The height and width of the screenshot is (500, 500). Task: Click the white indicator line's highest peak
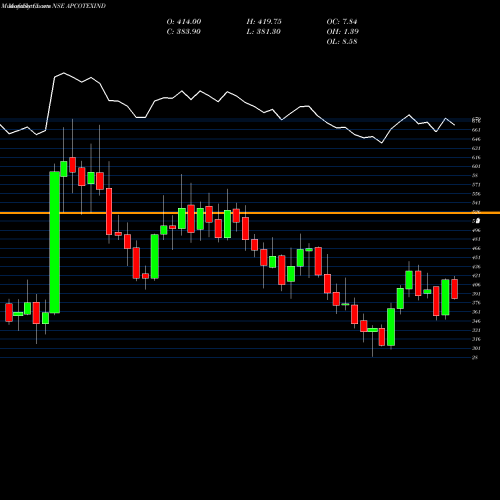click(x=64, y=73)
